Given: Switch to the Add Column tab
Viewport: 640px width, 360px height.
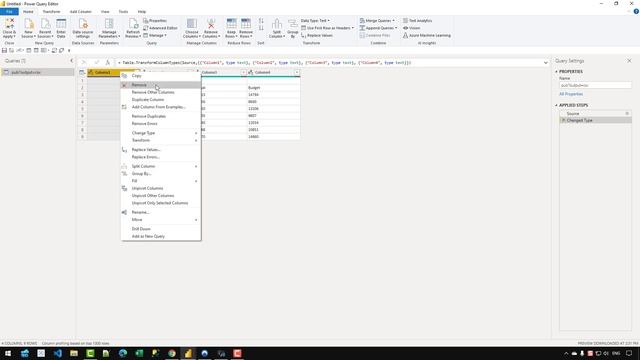Looking at the screenshot, I should pyautogui.click(x=80, y=11).
